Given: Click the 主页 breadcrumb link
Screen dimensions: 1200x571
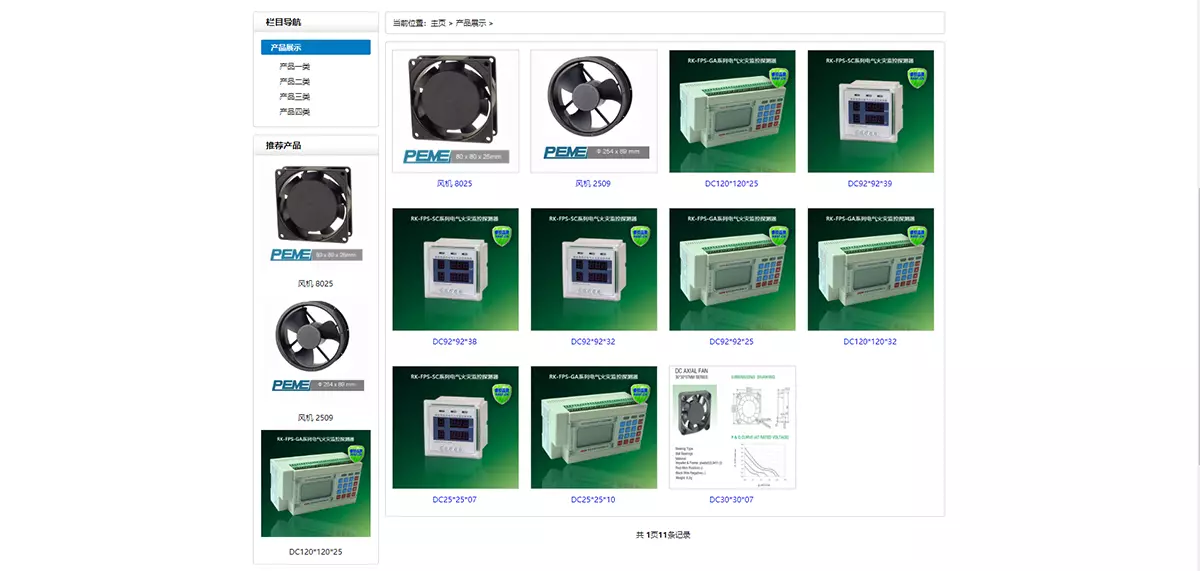Looking at the screenshot, I should click(438, 23).
